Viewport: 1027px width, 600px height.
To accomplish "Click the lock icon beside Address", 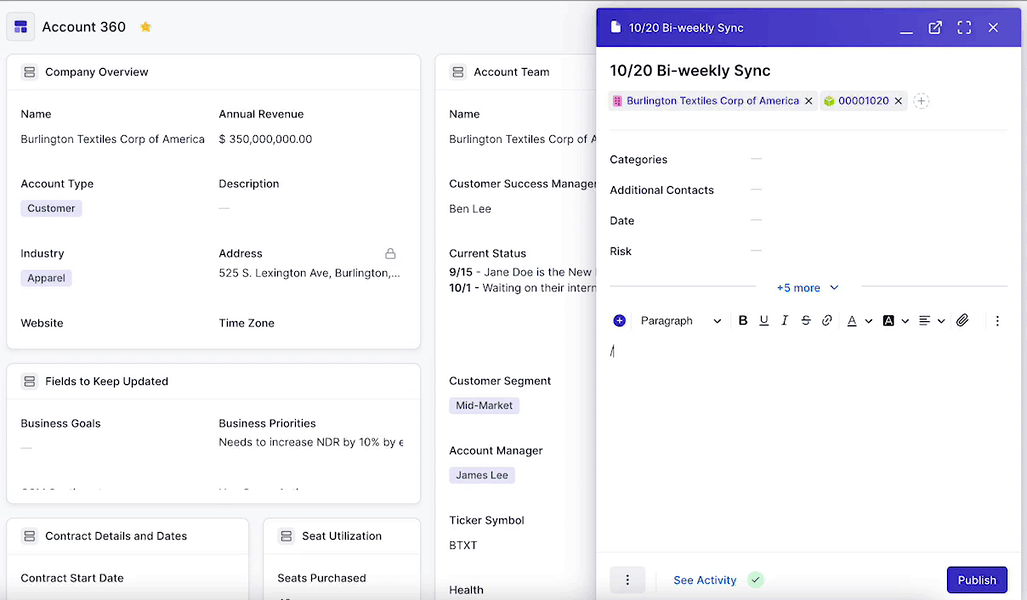I will 390,253.
